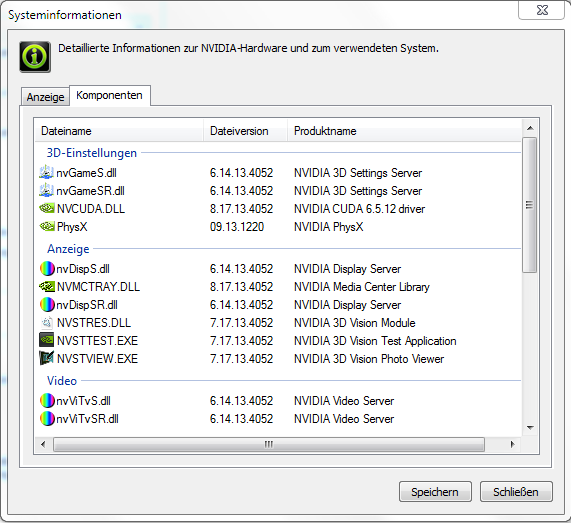Select the nvViTvSR.dll file name
This screenshot has height=523, width=571.
87,419
